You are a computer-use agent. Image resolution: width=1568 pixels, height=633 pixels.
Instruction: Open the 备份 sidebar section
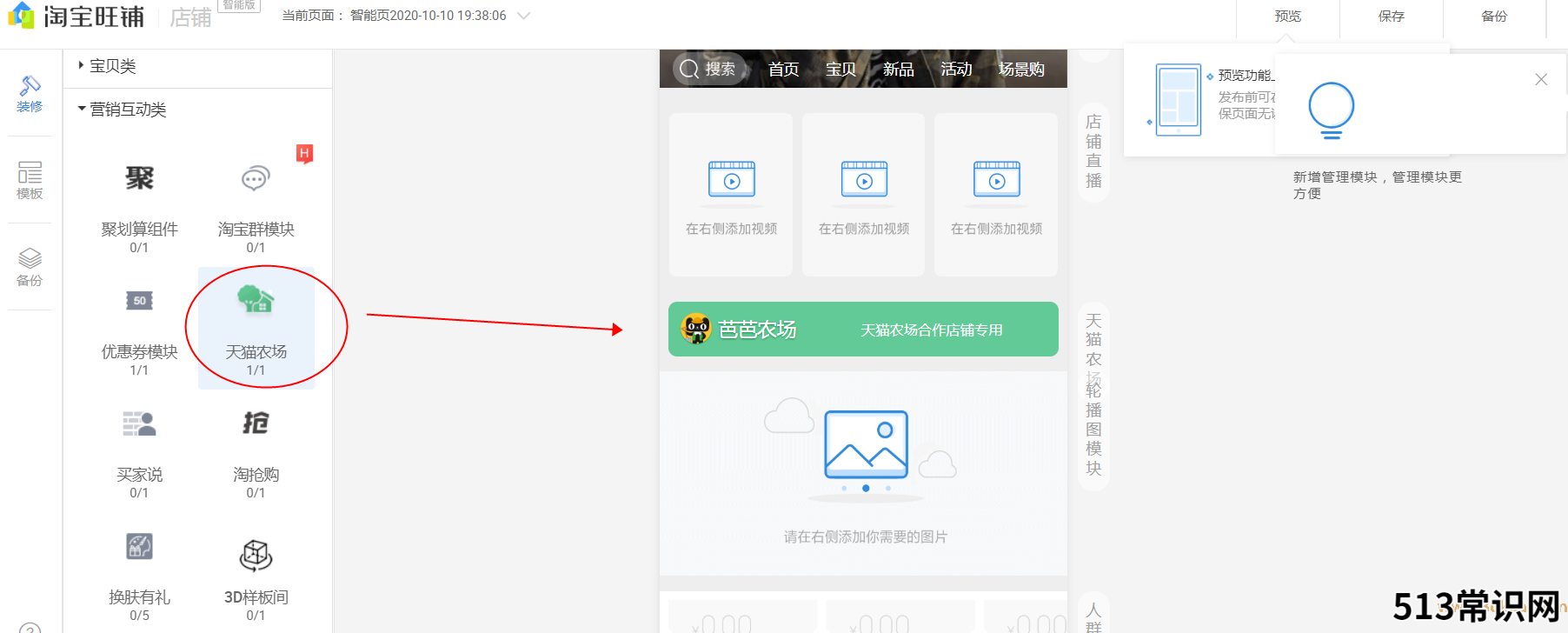(x=30, y=268)
